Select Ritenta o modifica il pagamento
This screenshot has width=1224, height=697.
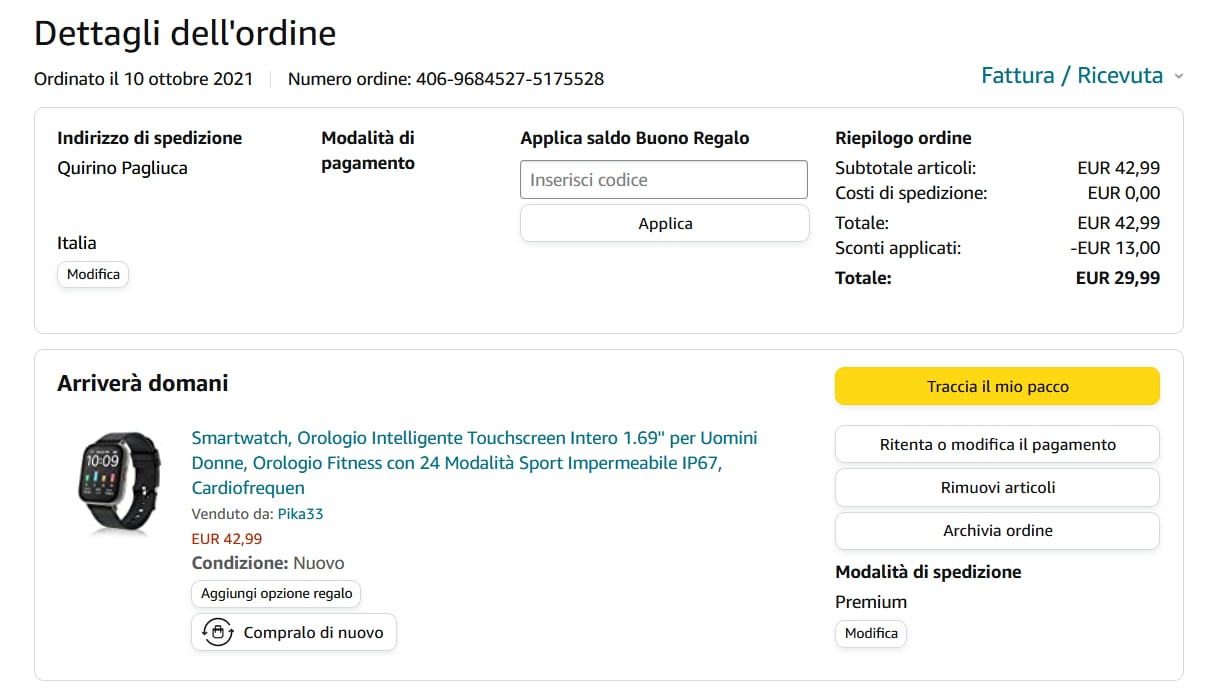[x=997, y=444]
